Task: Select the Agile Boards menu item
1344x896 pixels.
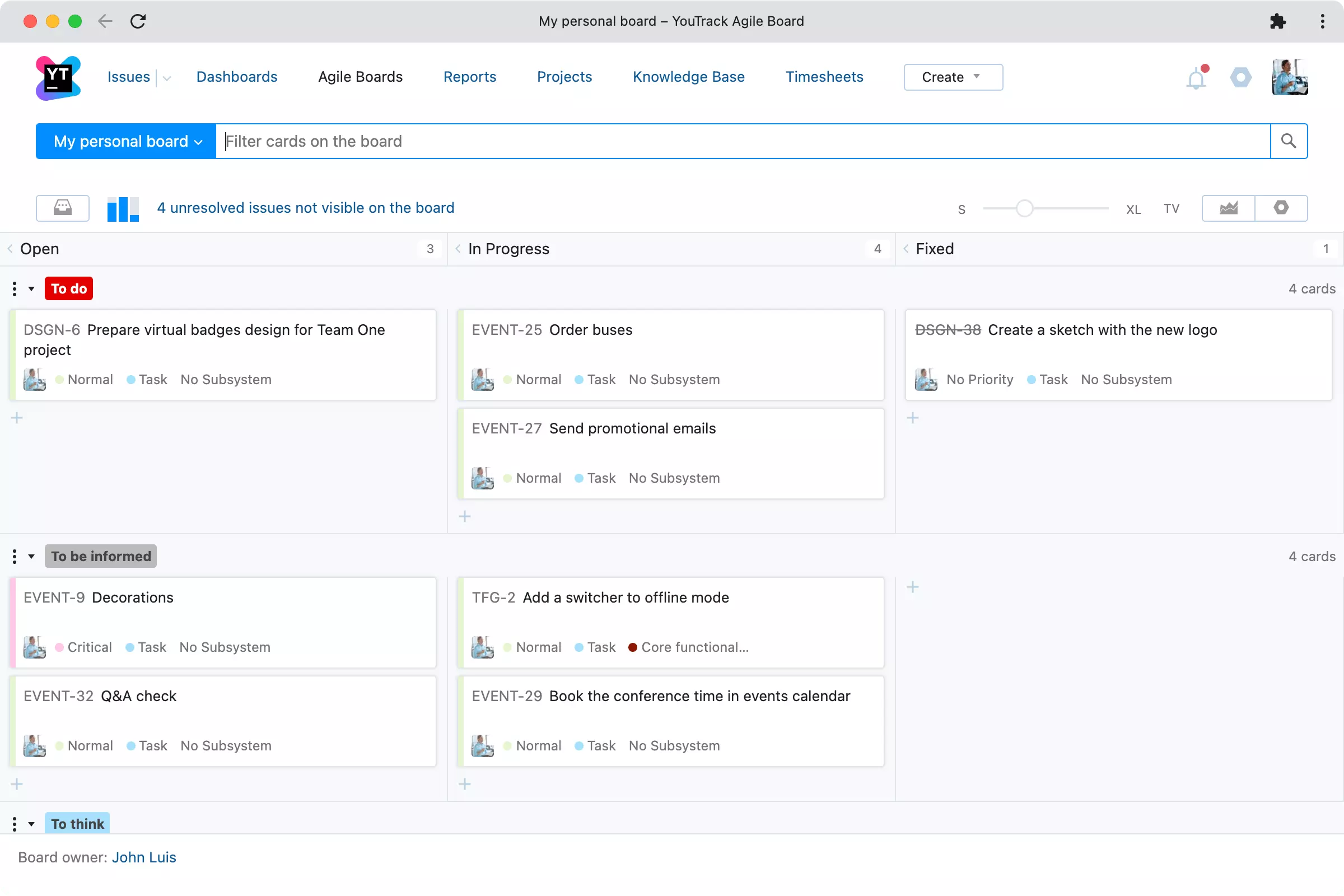Action: click(359, 76)
